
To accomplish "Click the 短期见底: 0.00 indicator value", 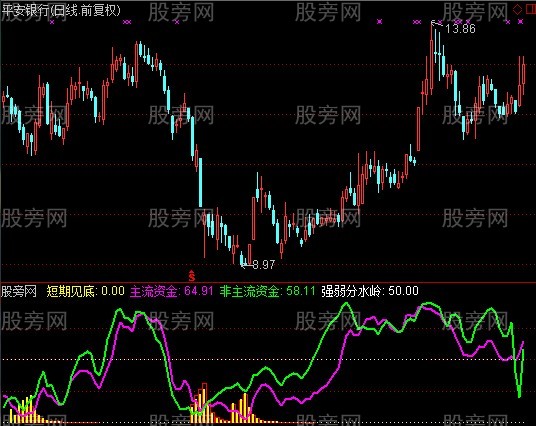I will pos(85,291).
